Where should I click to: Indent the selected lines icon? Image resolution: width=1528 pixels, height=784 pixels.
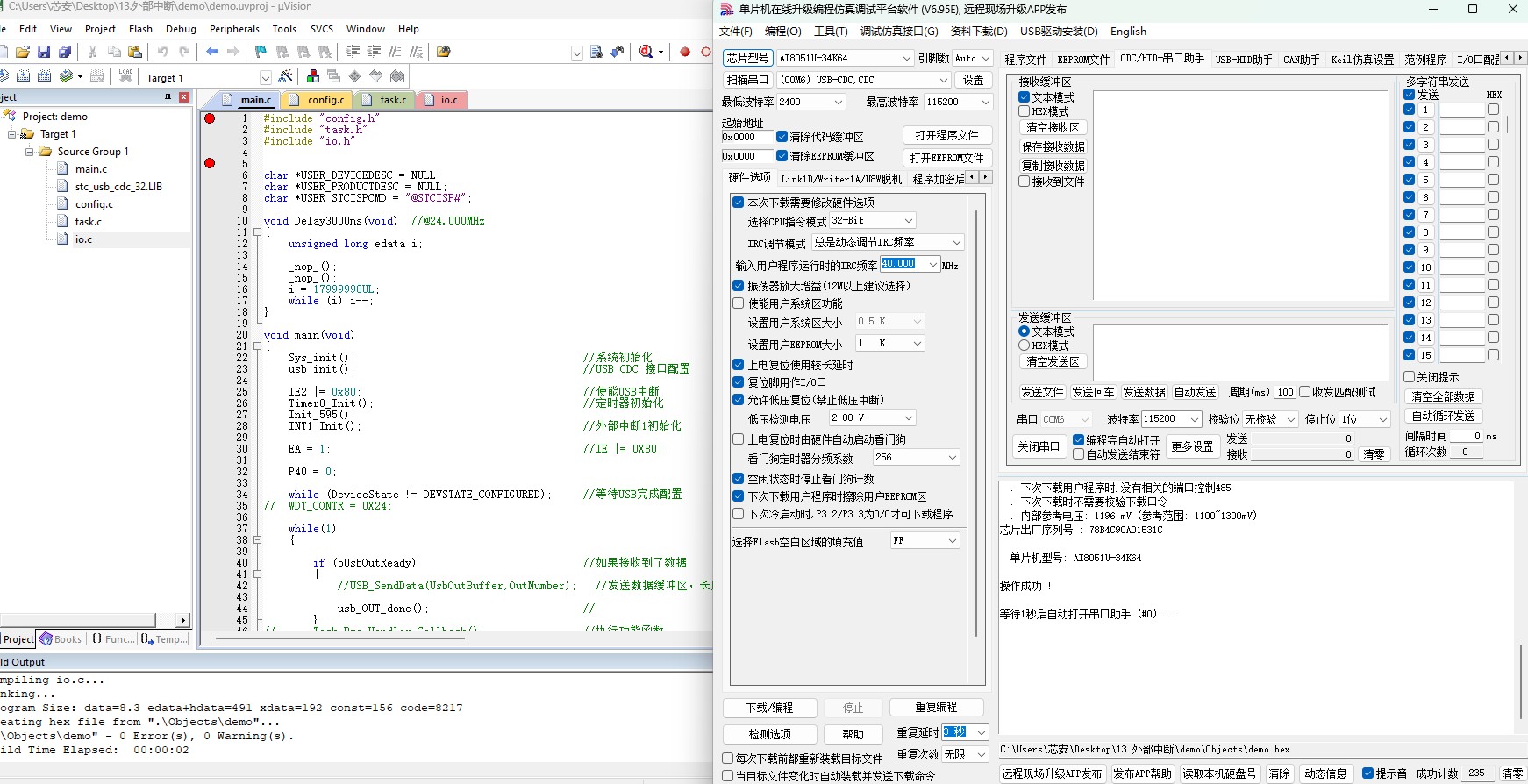pyautogui.click(x=353, y=52)
